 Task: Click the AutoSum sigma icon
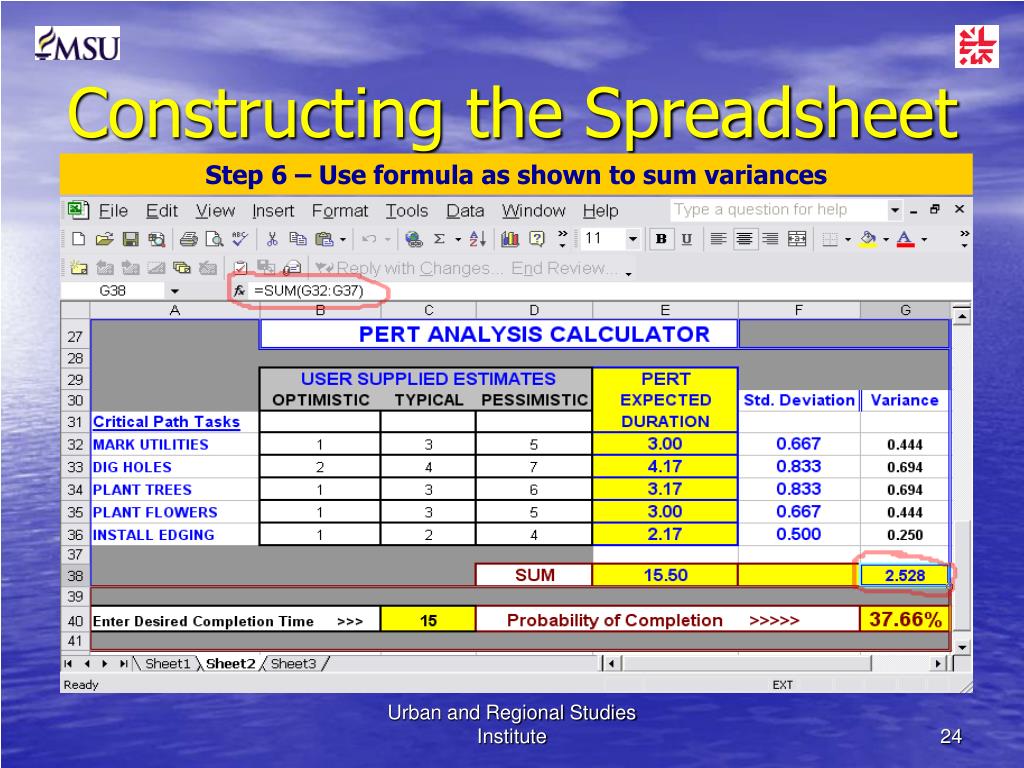pyautogui.click(x=440, y=239)
